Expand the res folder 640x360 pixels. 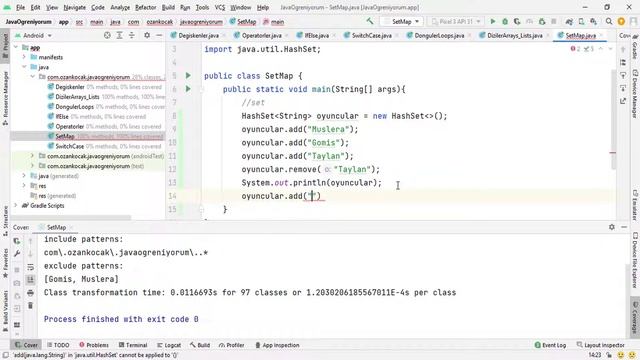24,186
